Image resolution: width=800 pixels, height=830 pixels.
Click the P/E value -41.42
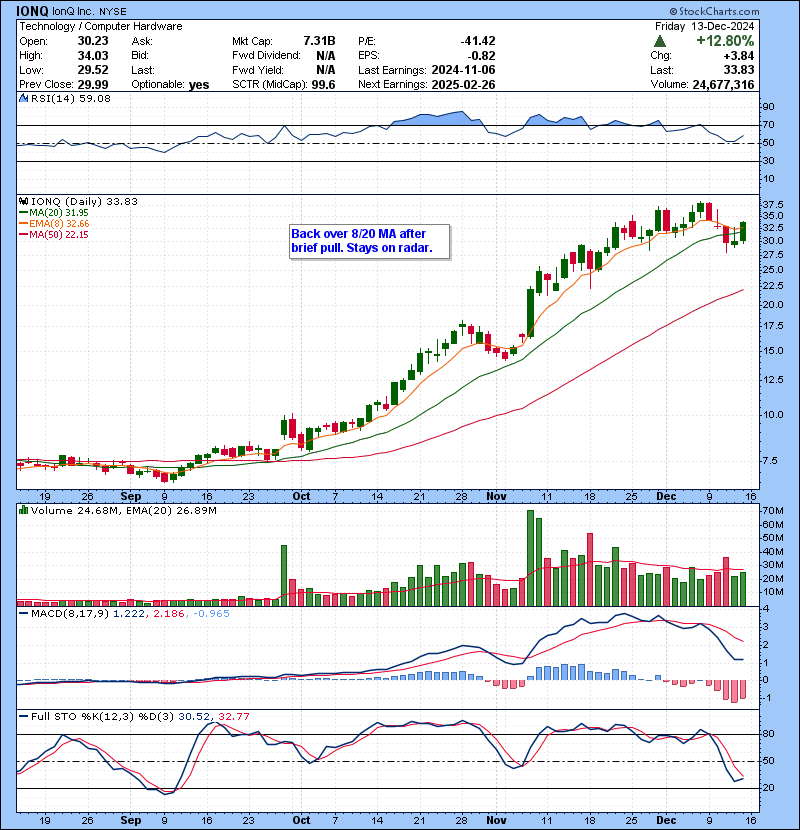[478, 41]
